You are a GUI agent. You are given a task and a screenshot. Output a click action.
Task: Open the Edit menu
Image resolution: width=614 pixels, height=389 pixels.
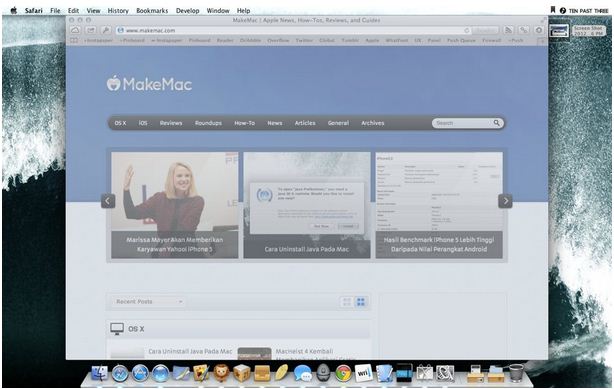[x=73, y=11]
